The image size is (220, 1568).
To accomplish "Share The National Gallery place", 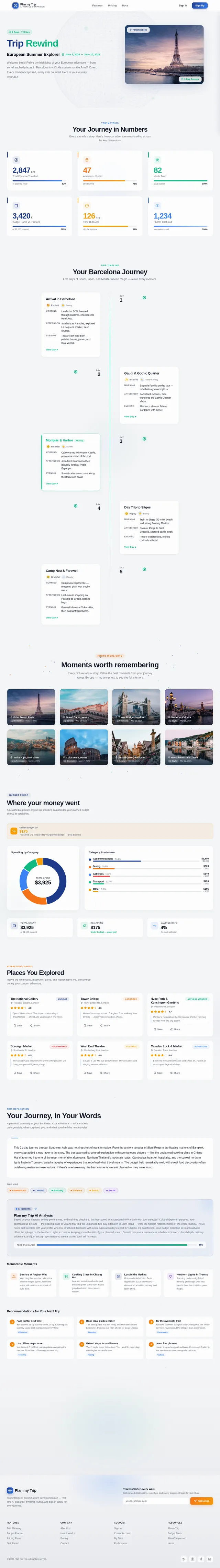I will click(x=35, y=1025).
